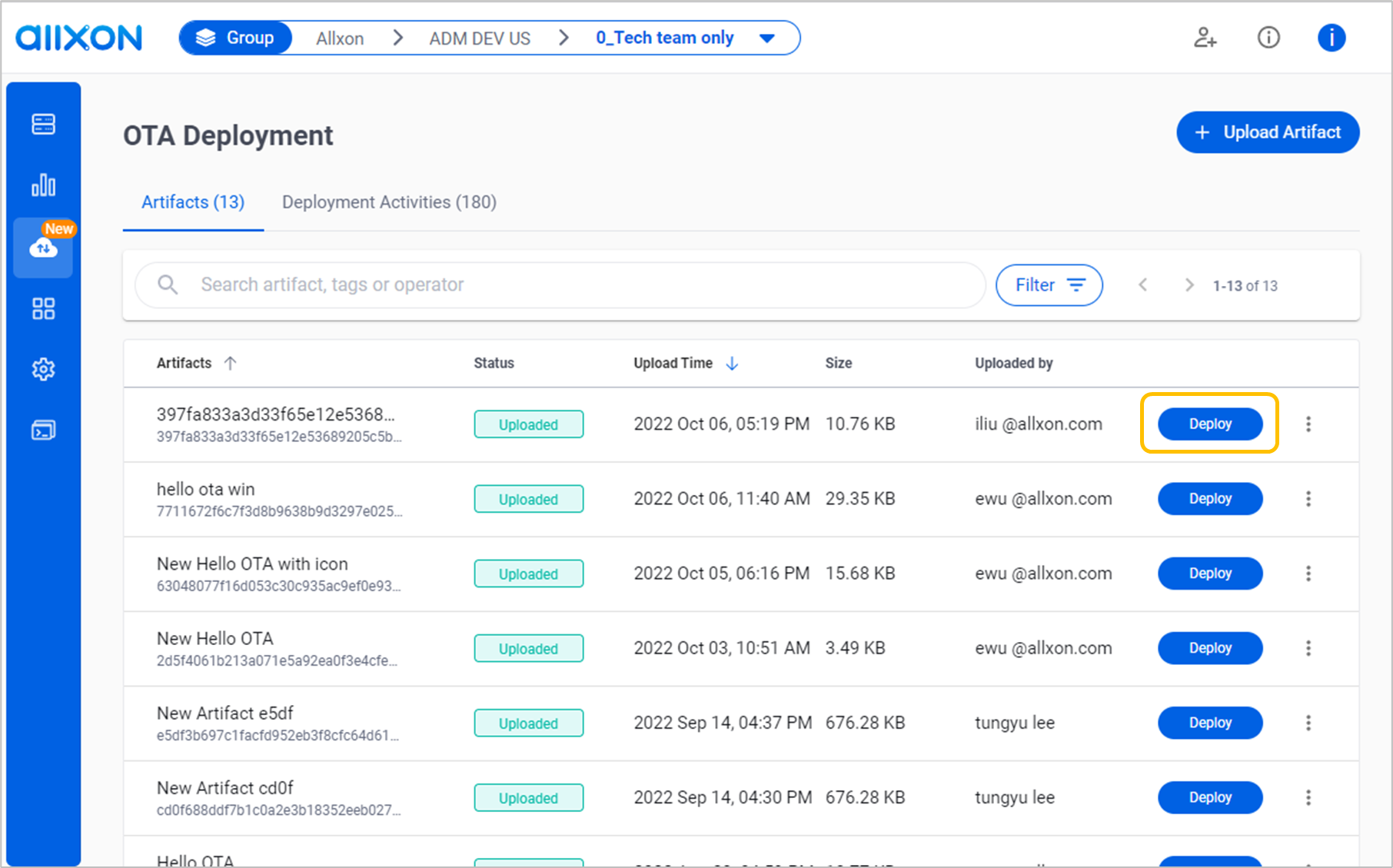This screenshot has width=1393, height=868.
Task: Open the three-dot menu for hello ota win
Action: [x=1308, y=498]
